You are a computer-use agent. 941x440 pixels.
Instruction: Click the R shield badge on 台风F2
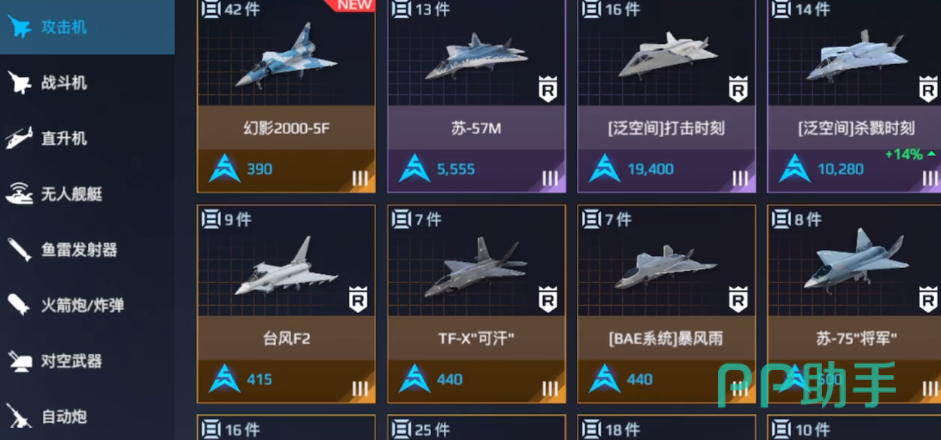(x=358, y=300)
